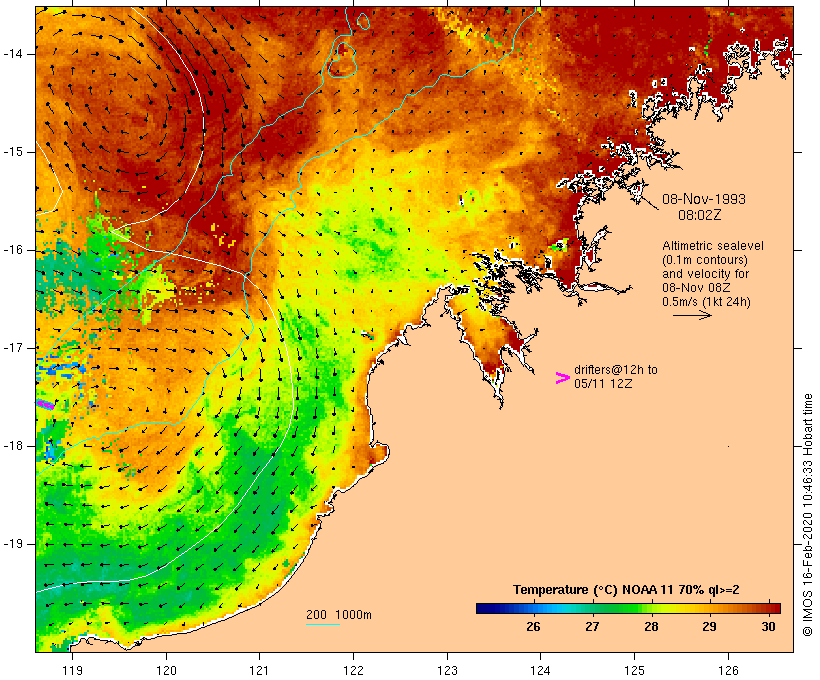The width and height of the screenshot is (820, 680).
Task: Click the small closed cyan contour near top of map
Action: [363, 21]
